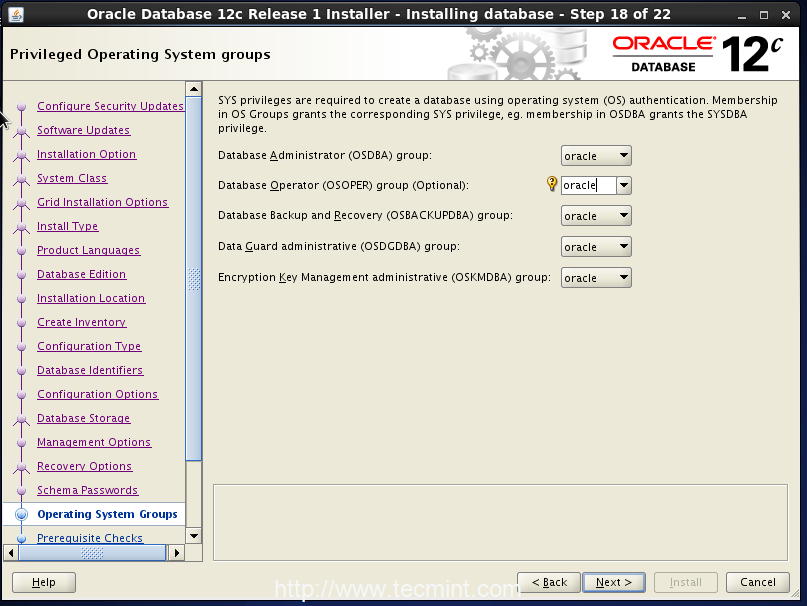Open Schema Passwords step
Screen dimensions: 807x606
click(x=87, y=490)
